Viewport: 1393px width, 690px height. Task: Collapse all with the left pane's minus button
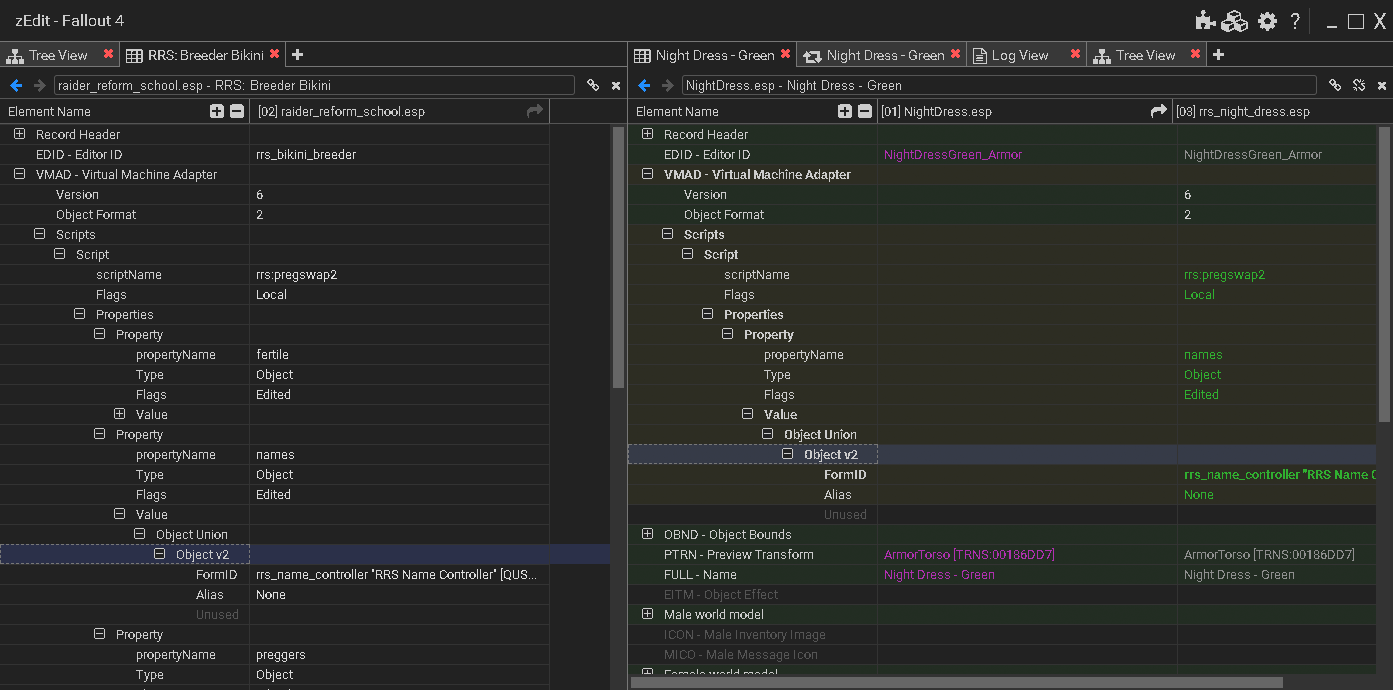click(x=237, y=111)
